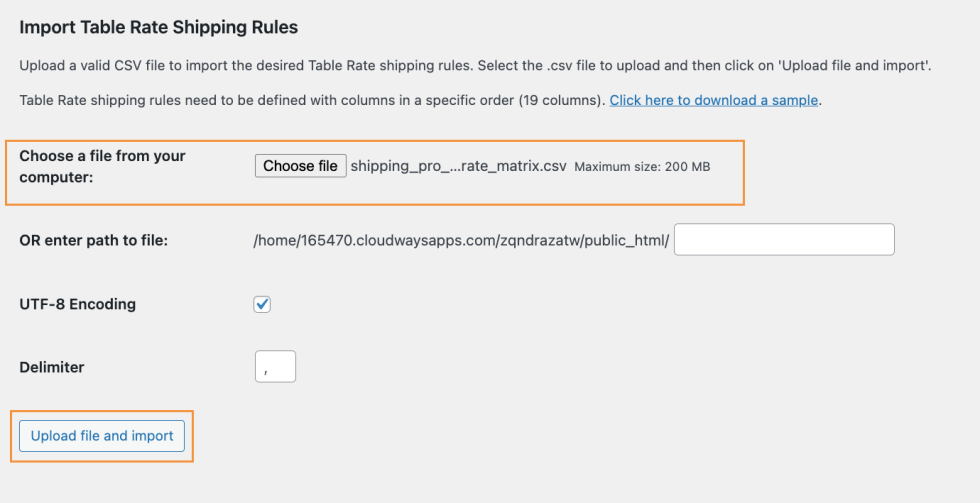This screenshot has height=503, width=980.
Task: Click the 'OR enter path to file' label
Action: pyautogui.click(x=93, y=240)
